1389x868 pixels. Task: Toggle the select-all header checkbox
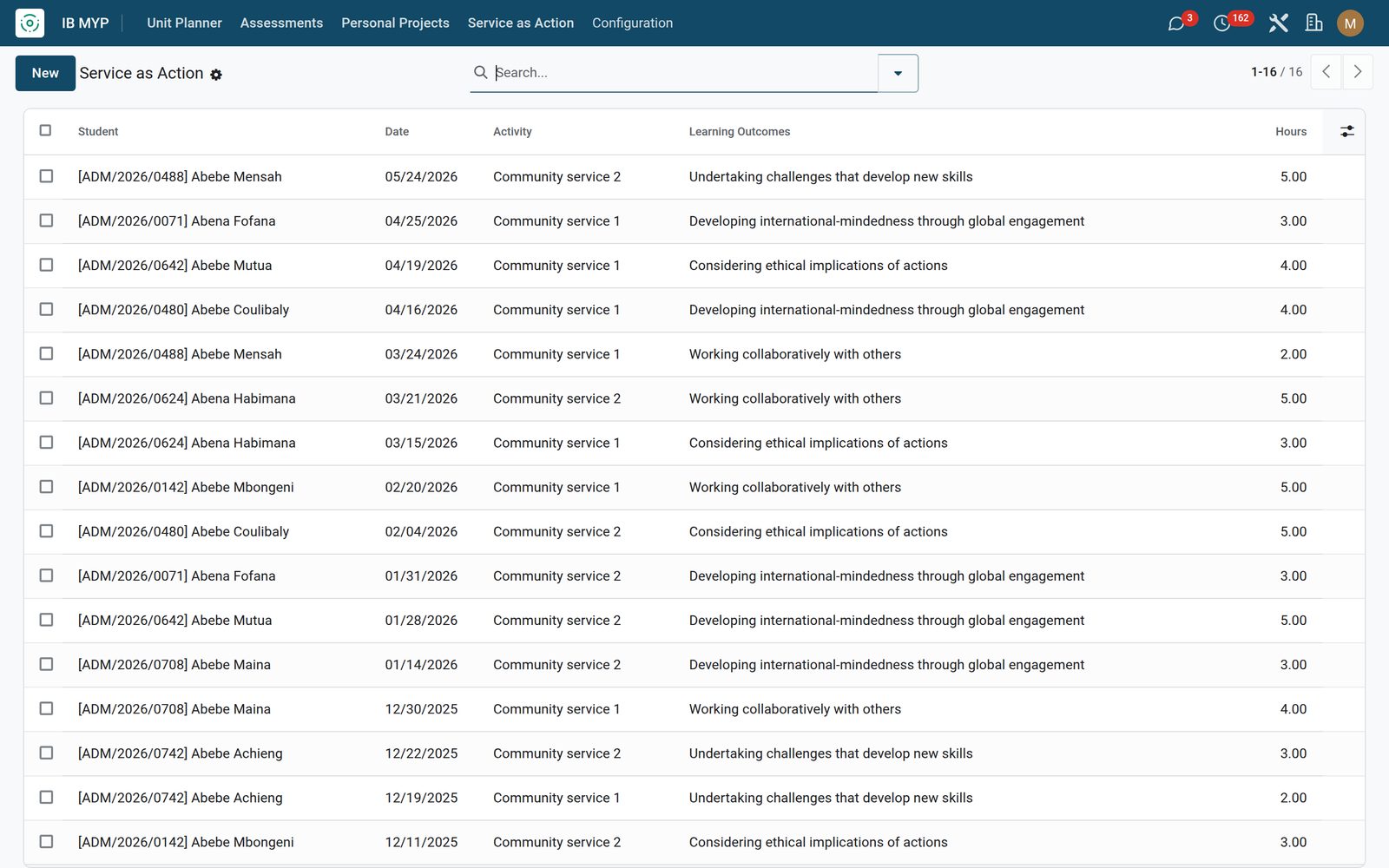[x=45, y=130]
